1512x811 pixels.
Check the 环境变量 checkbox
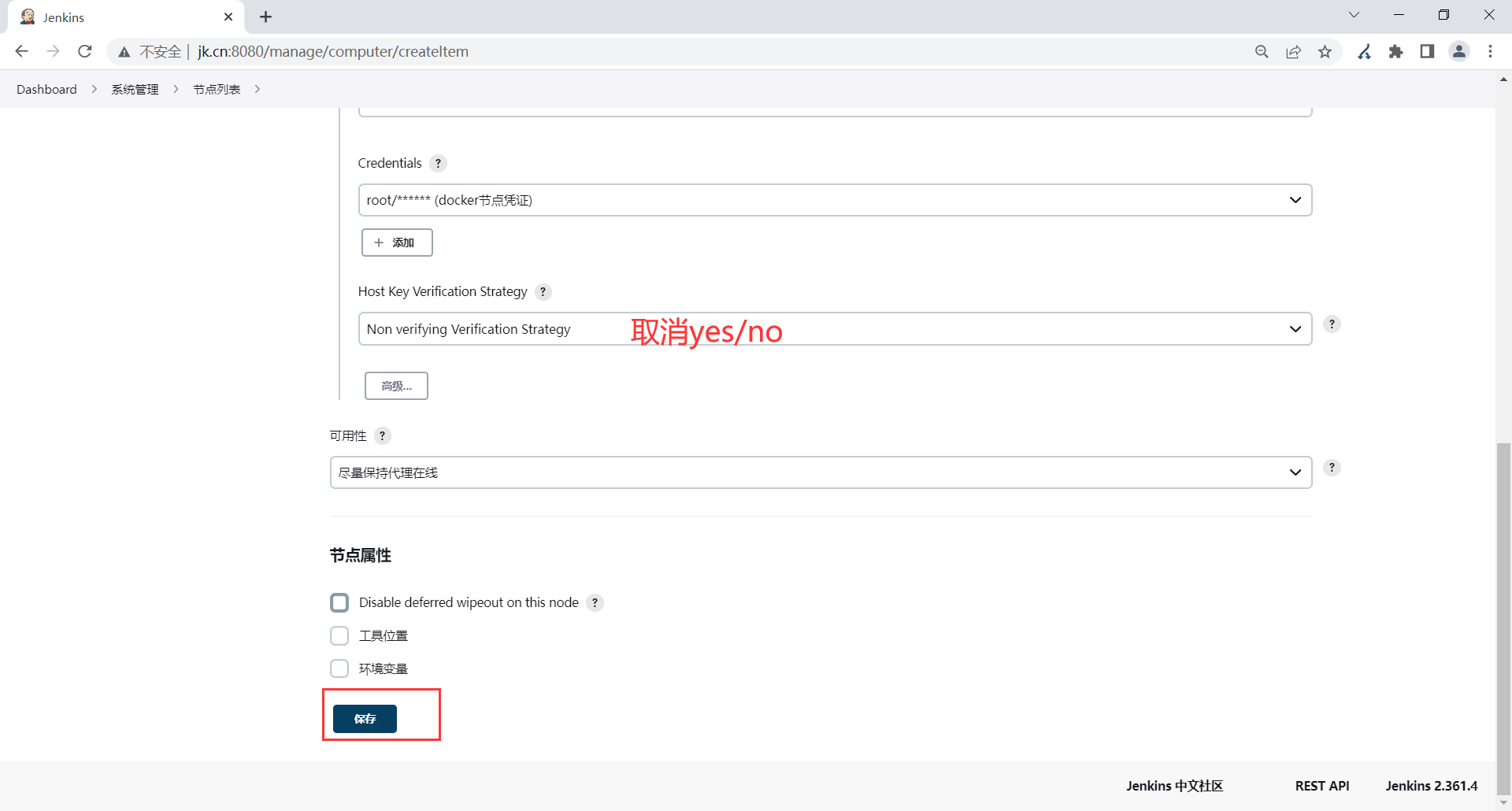pos(339,668)
